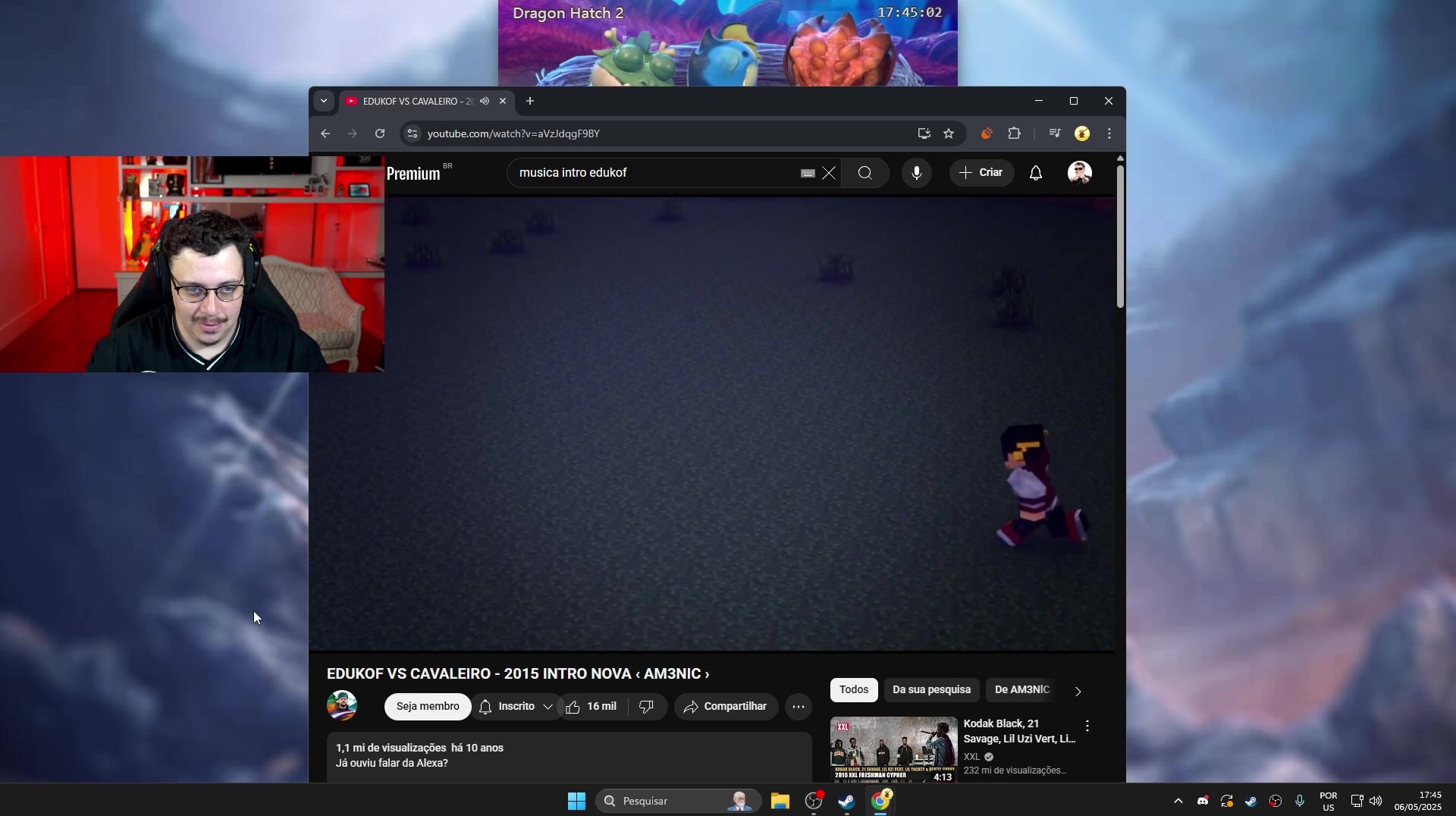Screen dimensions: 1456x816
Task: Open the Chrome profile avatar
Action: 1082,133
